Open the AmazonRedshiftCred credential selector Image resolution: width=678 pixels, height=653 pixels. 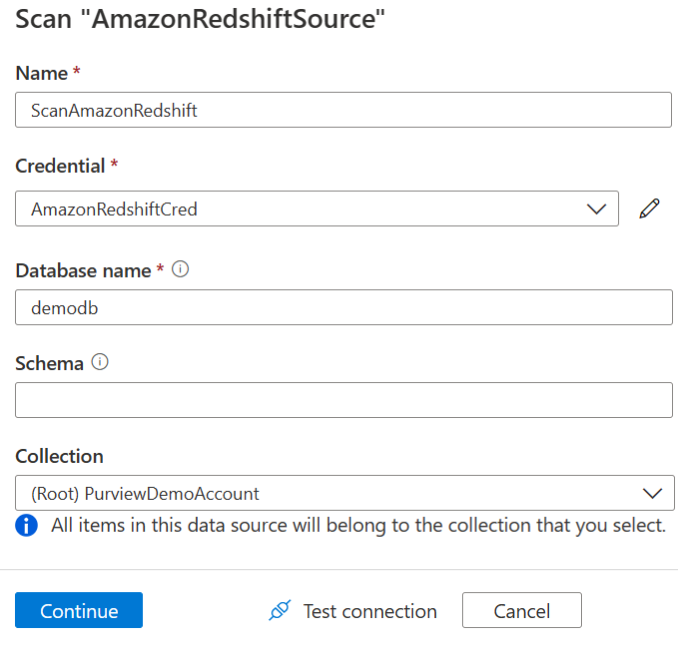tap(300, 209)
